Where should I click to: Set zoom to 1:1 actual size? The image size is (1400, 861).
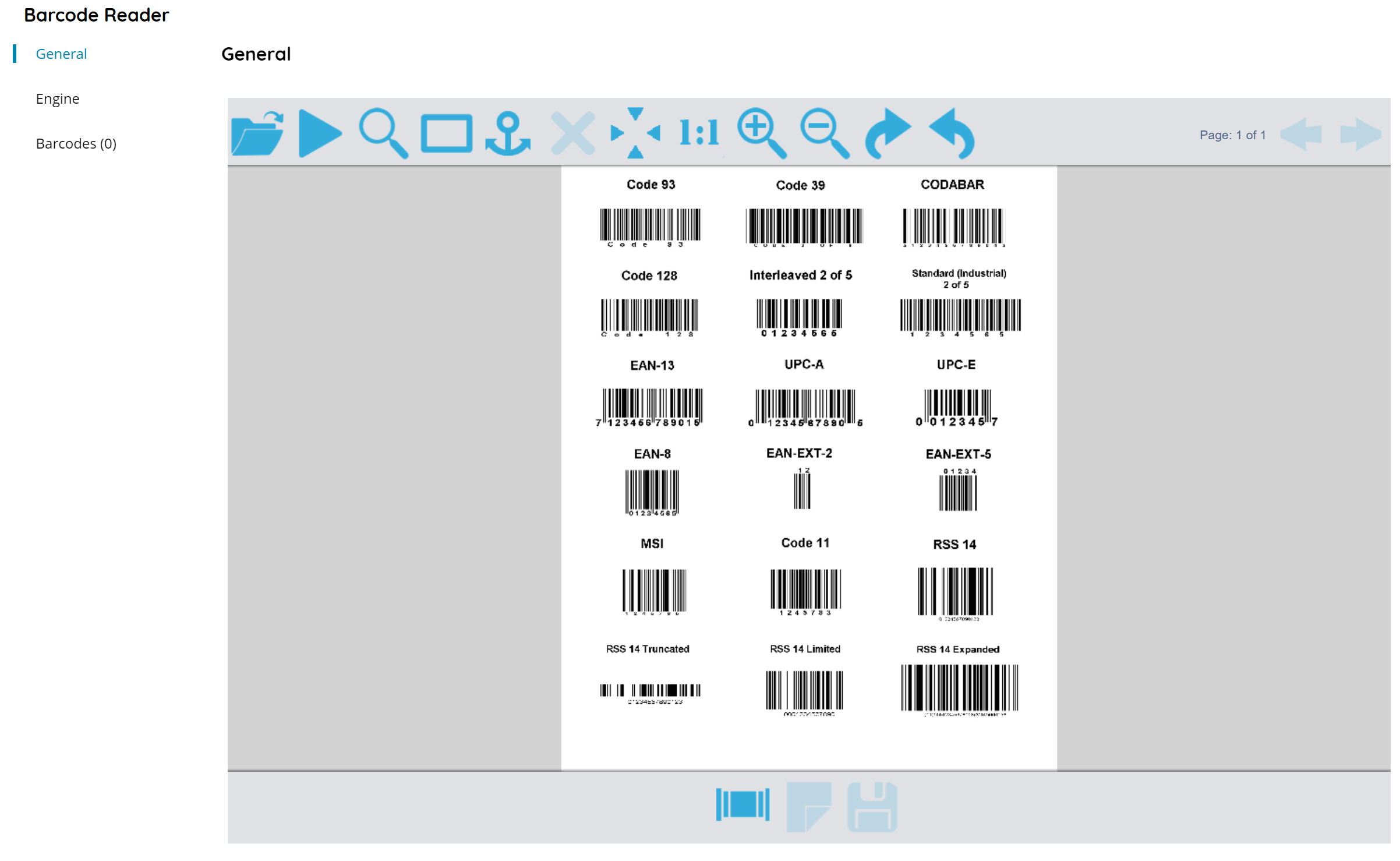pyautogui.click(x=699, y=133)
